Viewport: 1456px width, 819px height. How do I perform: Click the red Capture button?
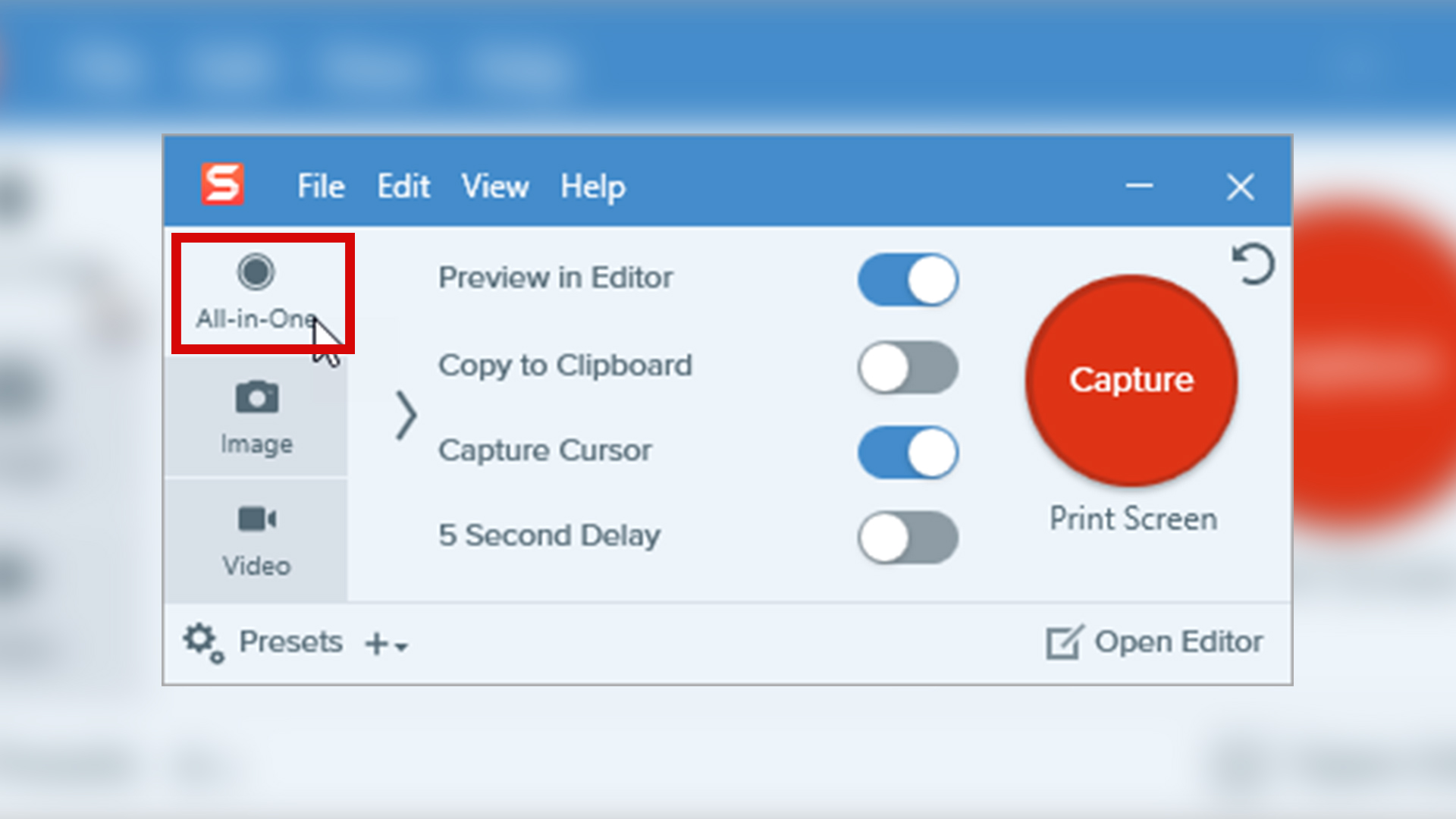tap(1131, 380)
